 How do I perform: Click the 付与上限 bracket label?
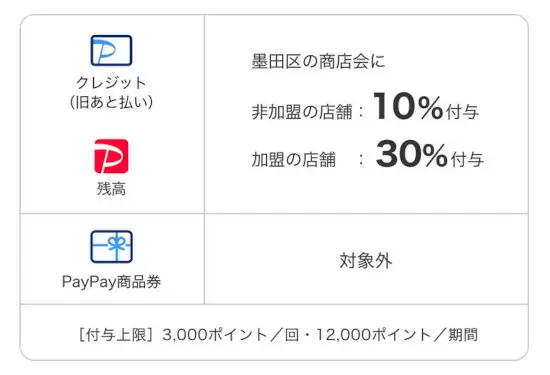(x=115, y=334)
